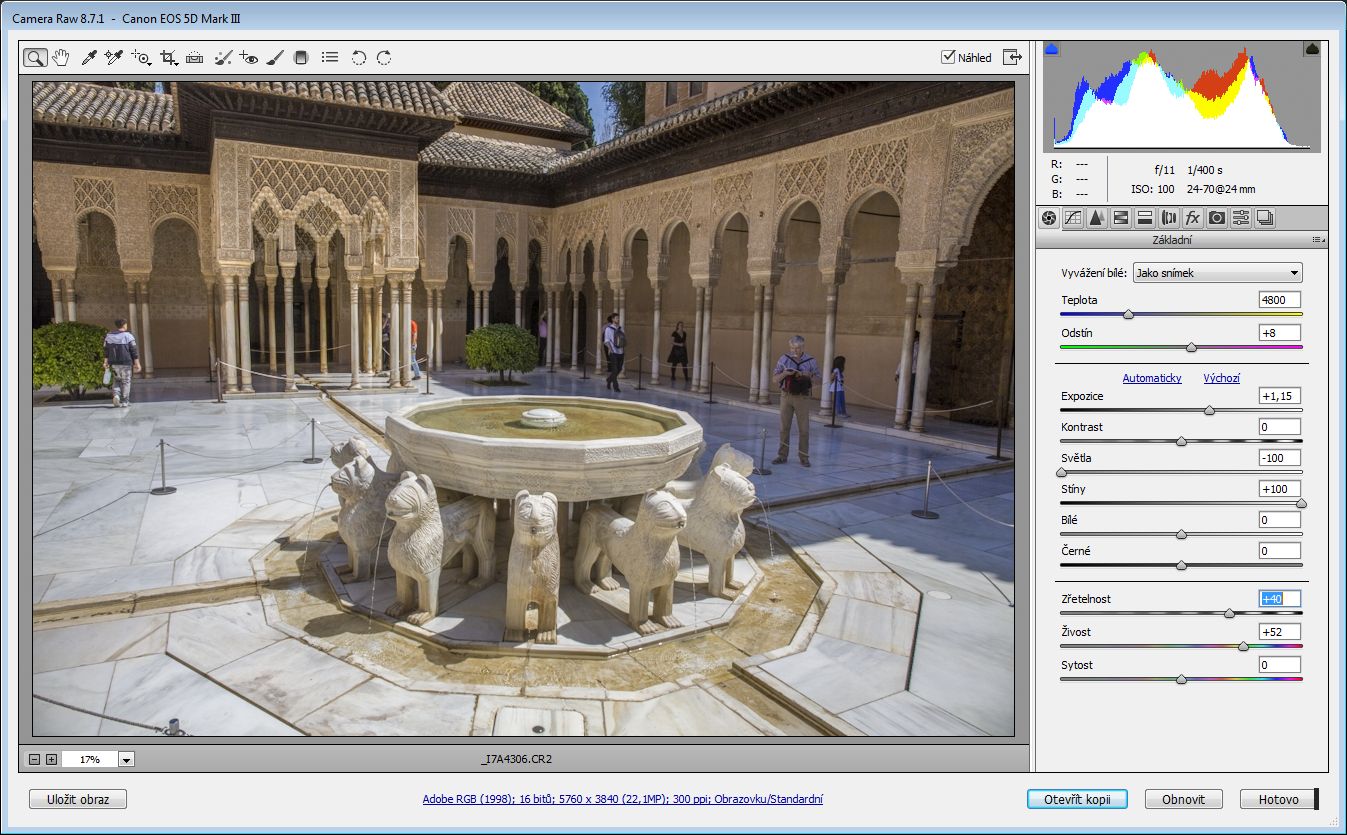Click the Otevřít kopii button
This screenshot has height=835, width=1347.
[1076, 799]
